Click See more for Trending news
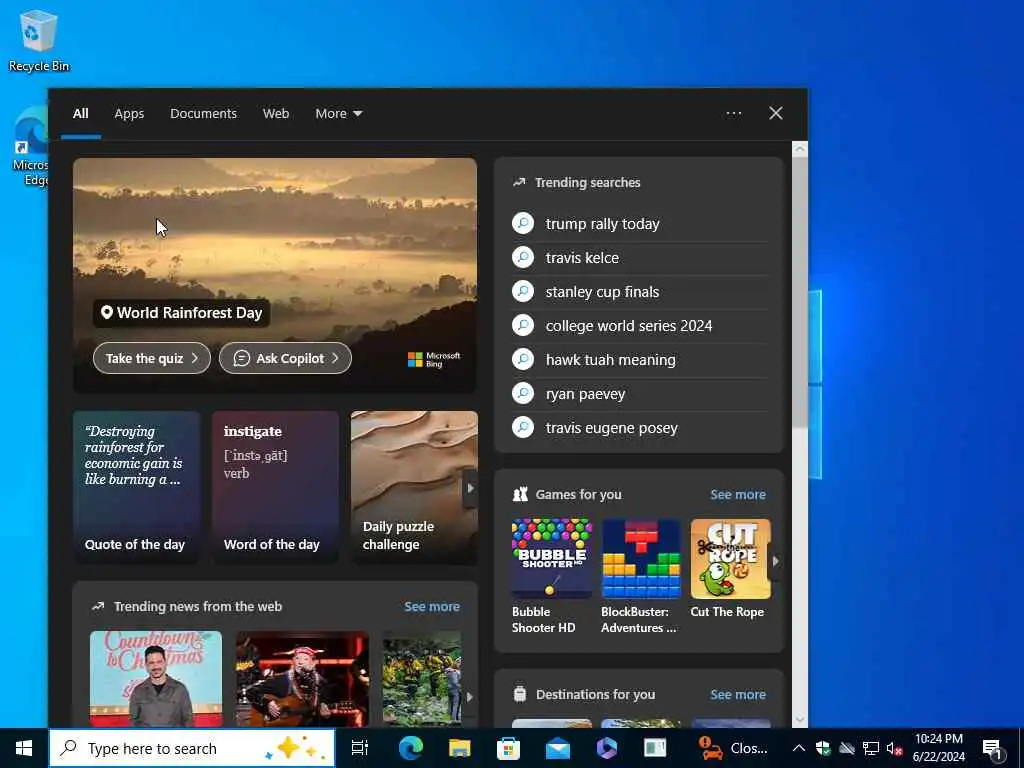This screenshot has height=768, width=1024. pos(432,606)
